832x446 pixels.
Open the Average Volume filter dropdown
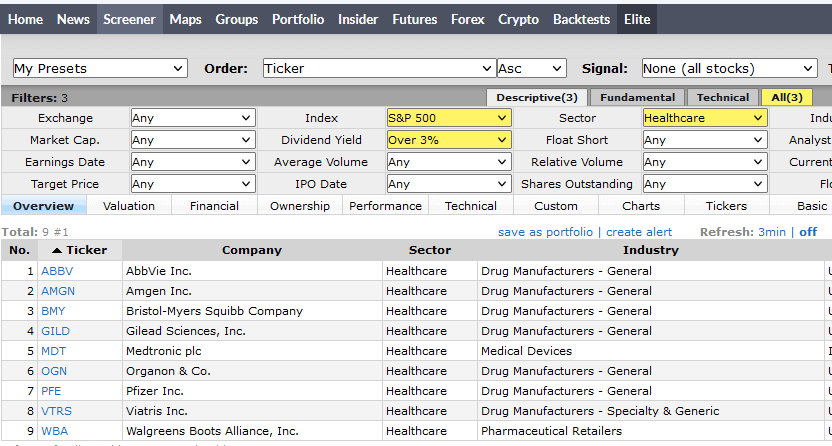pyautogui.click(x=449, y=162)
